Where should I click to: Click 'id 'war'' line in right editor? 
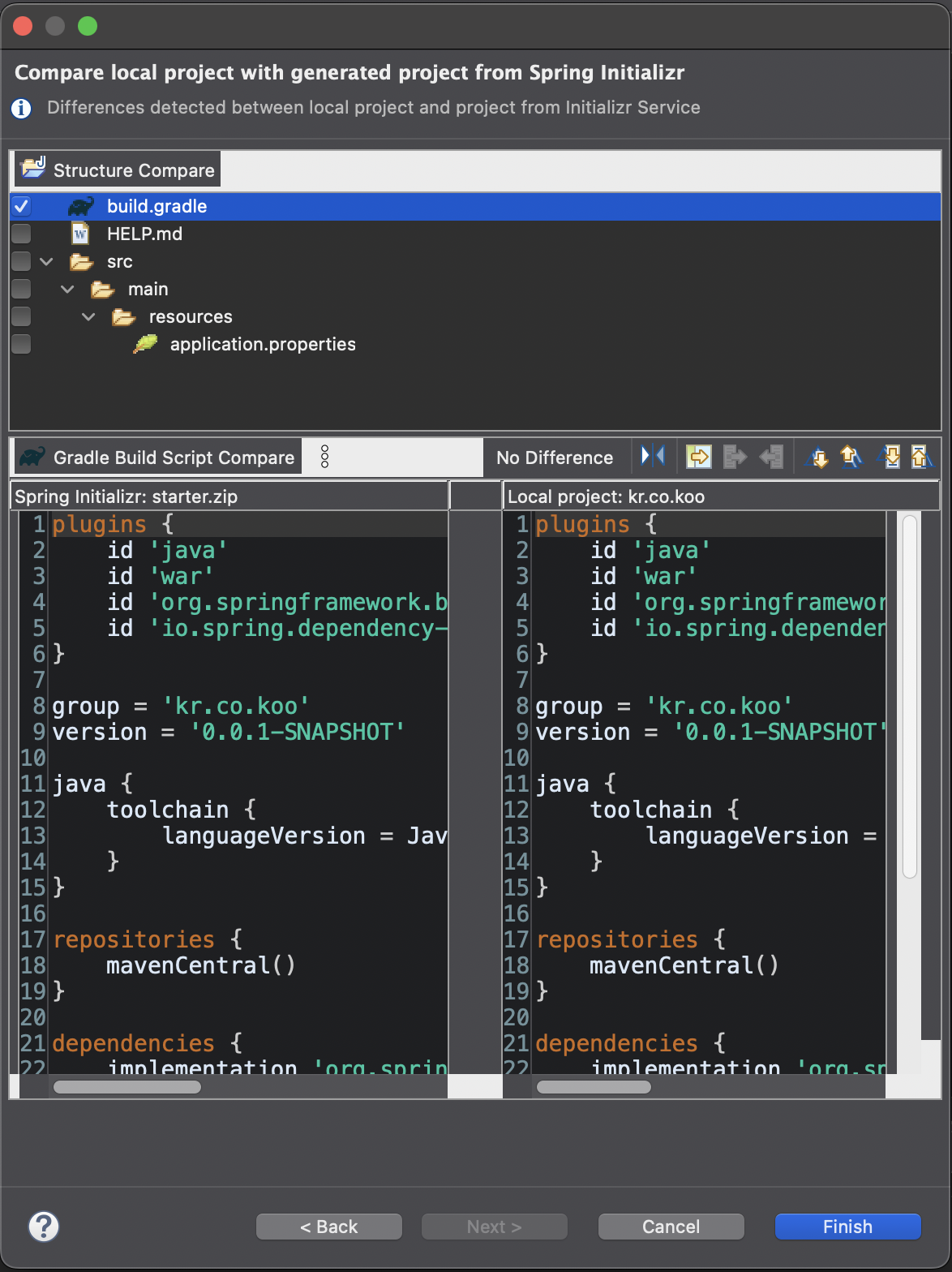click(643, 576)
